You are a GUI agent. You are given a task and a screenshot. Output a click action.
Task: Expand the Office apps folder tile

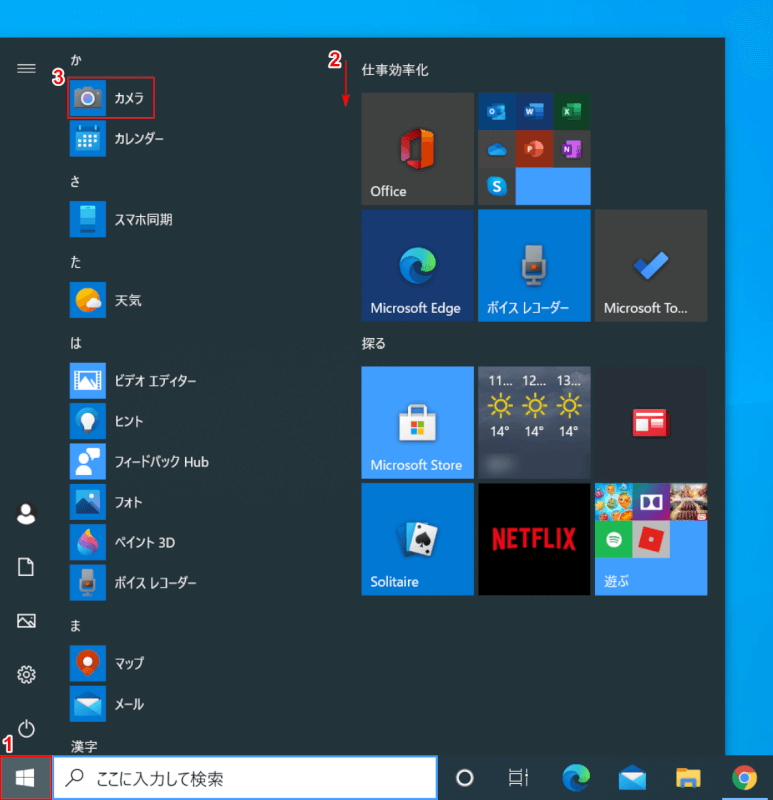534,148
